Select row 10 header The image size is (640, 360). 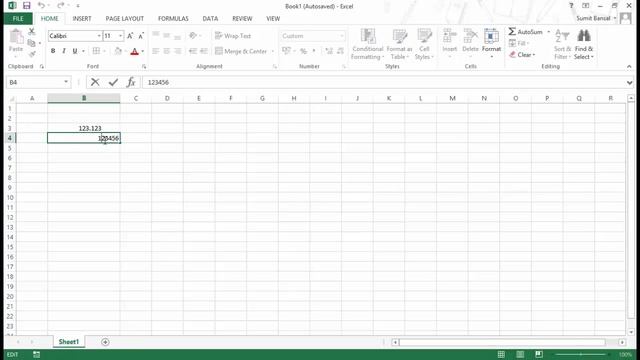point(10,198)
